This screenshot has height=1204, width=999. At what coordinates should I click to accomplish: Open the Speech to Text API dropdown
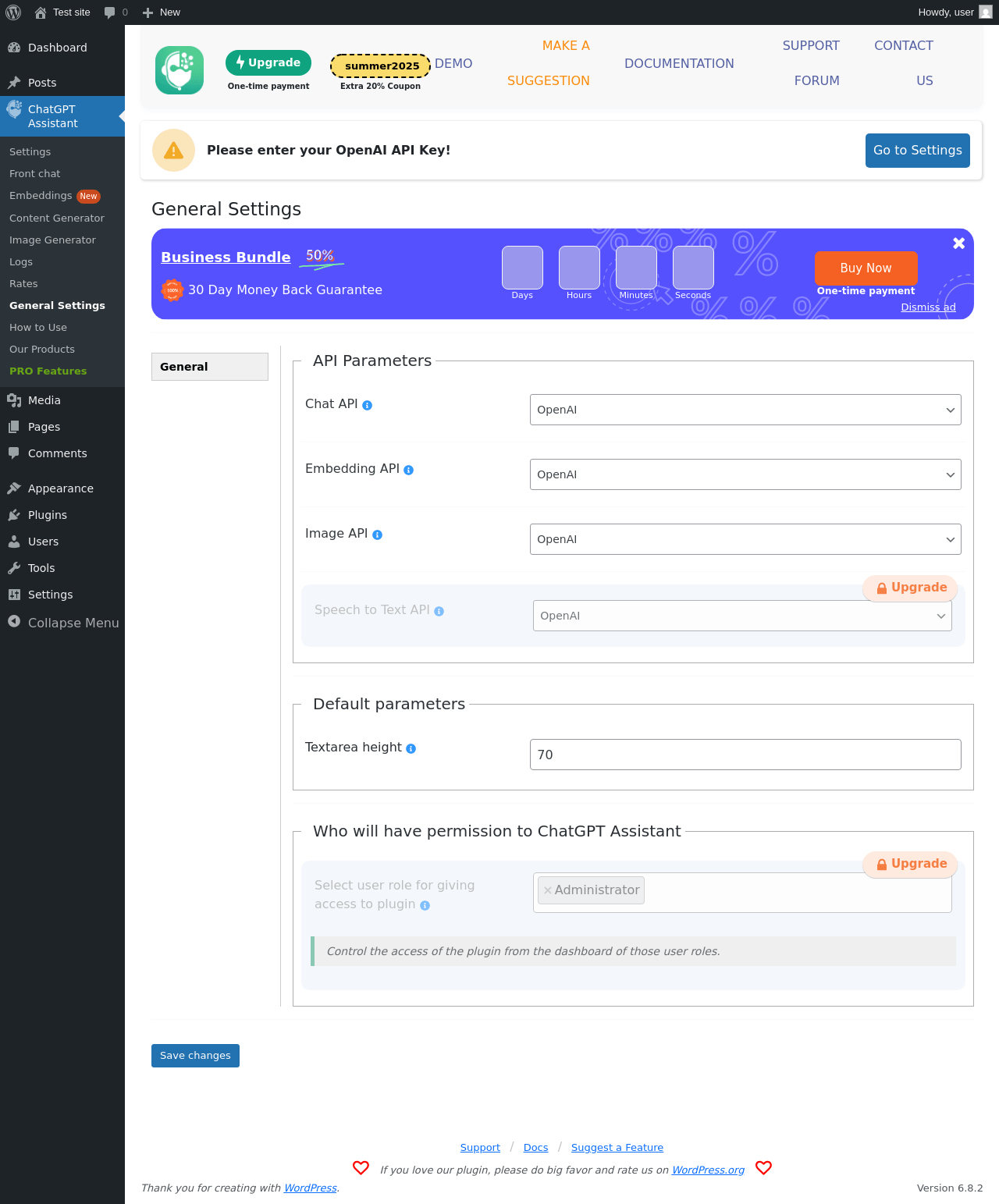click(x=742, y=616)
